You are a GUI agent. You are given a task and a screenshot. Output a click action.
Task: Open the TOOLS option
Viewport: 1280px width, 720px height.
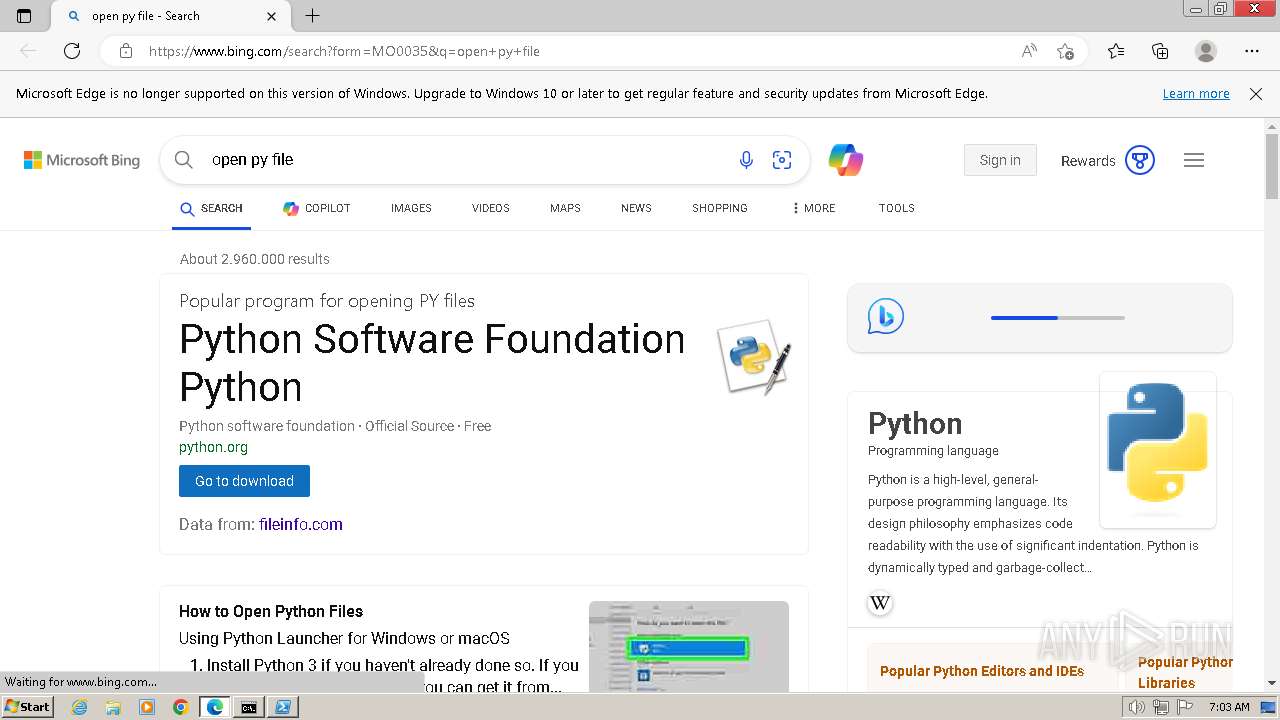(897, 208)
